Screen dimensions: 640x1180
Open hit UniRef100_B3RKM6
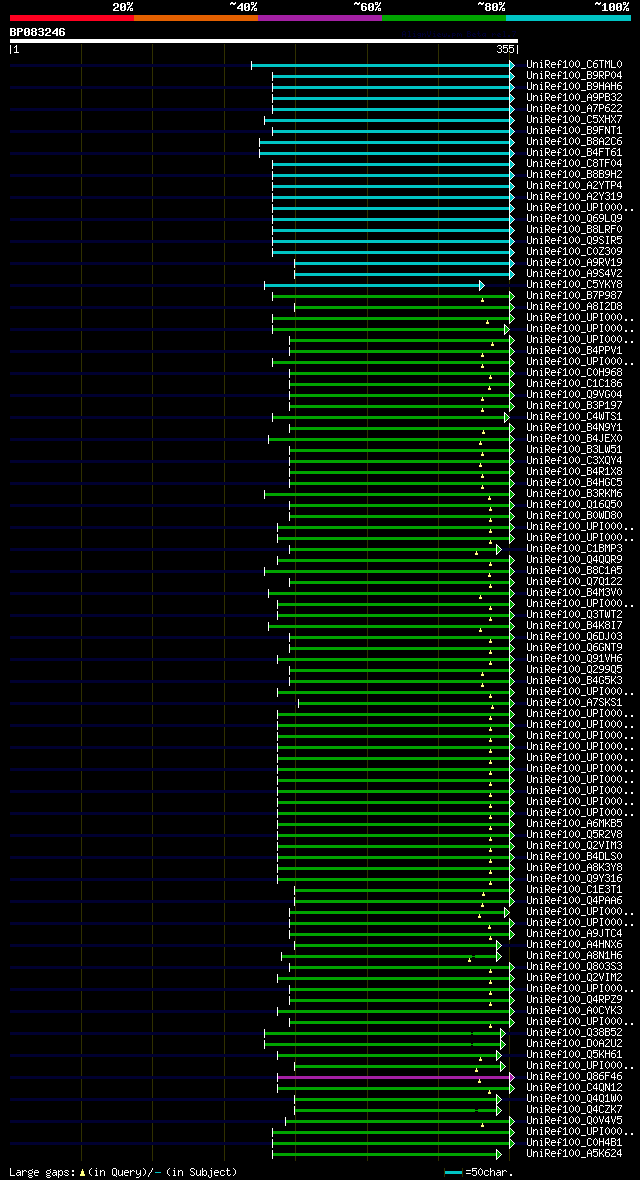[x=574, y=494]
